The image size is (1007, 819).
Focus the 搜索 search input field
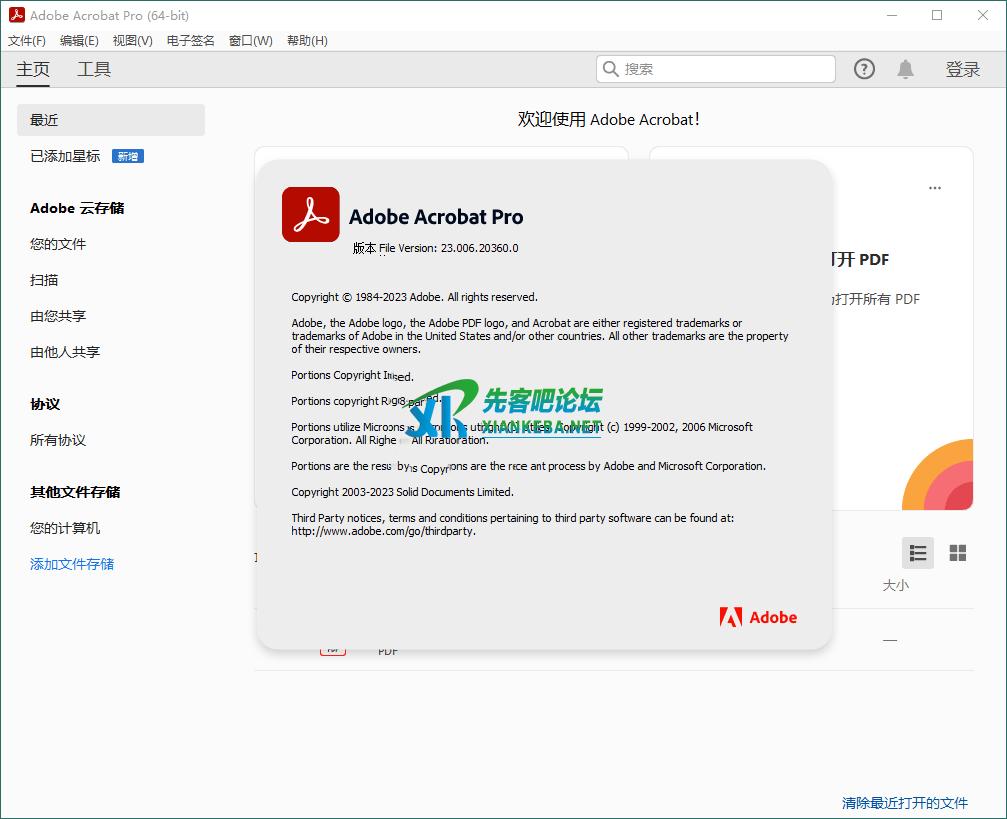pyautogui.click(x=725, y=69)
